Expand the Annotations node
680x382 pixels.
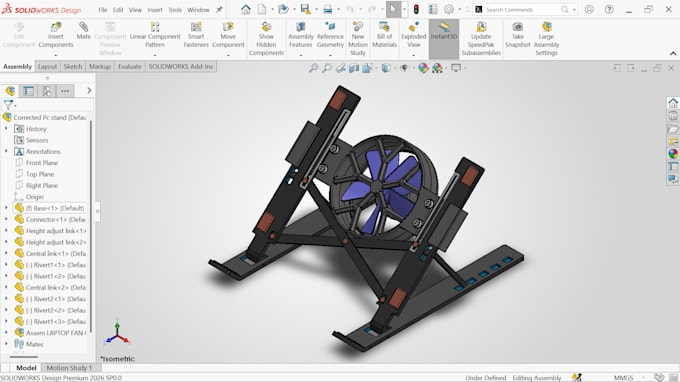(x=6, y=151)
